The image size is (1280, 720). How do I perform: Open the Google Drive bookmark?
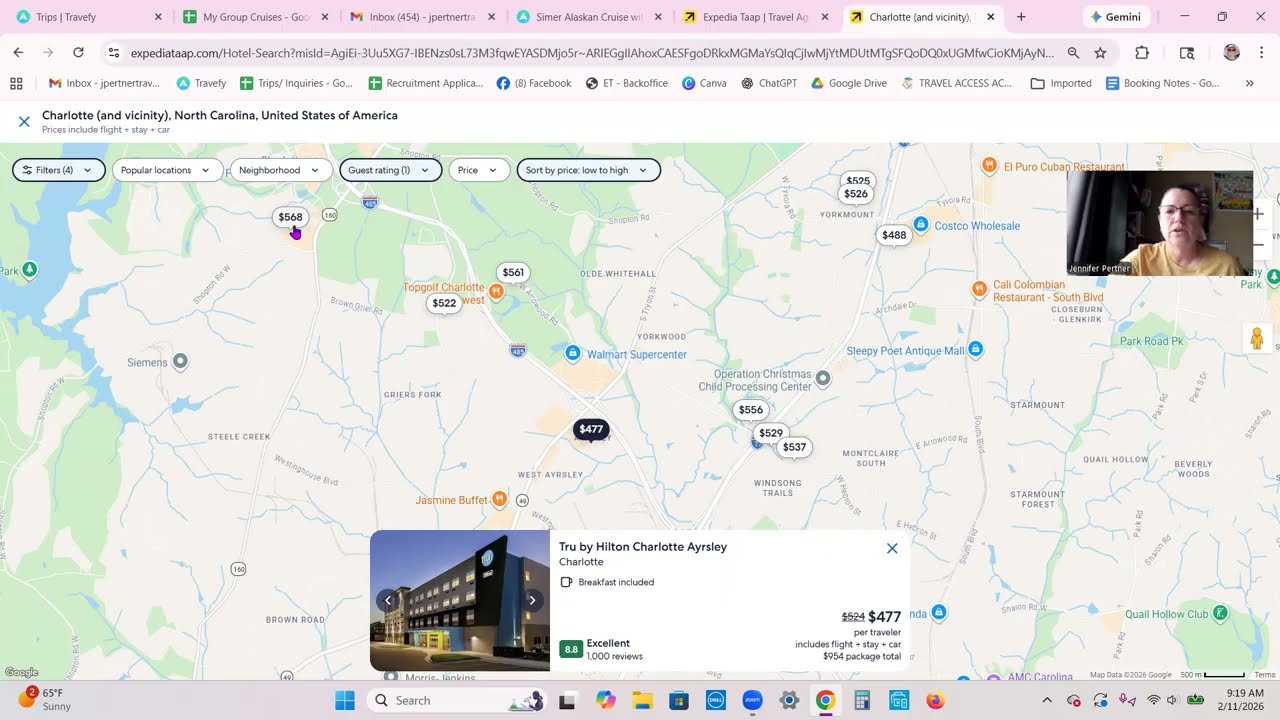click(x=848, y=83)
